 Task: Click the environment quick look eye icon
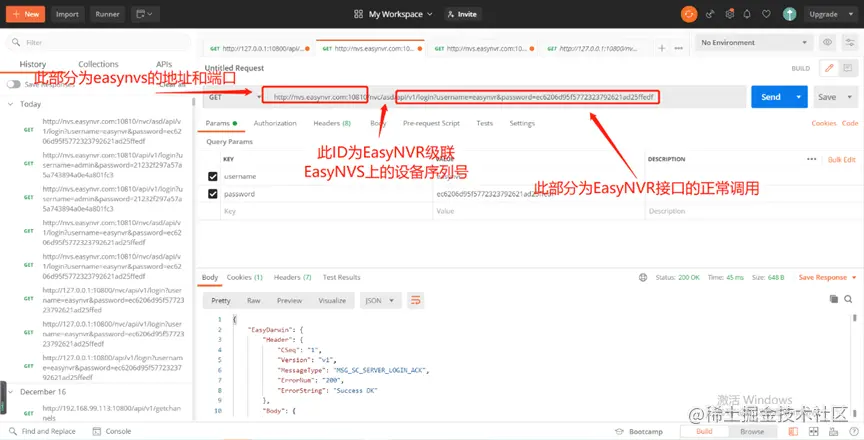827,42
